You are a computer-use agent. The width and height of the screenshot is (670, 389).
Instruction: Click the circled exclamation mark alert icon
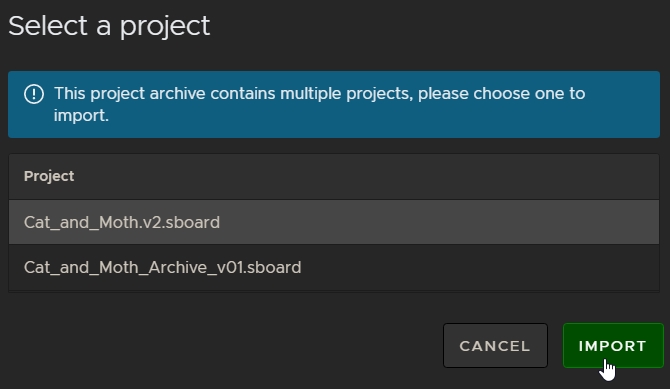tap(34, 94)
